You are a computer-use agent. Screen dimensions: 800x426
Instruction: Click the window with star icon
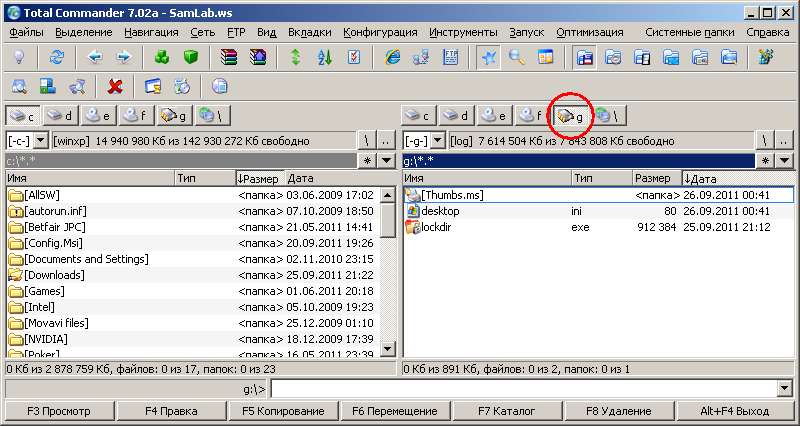point(545,57)
